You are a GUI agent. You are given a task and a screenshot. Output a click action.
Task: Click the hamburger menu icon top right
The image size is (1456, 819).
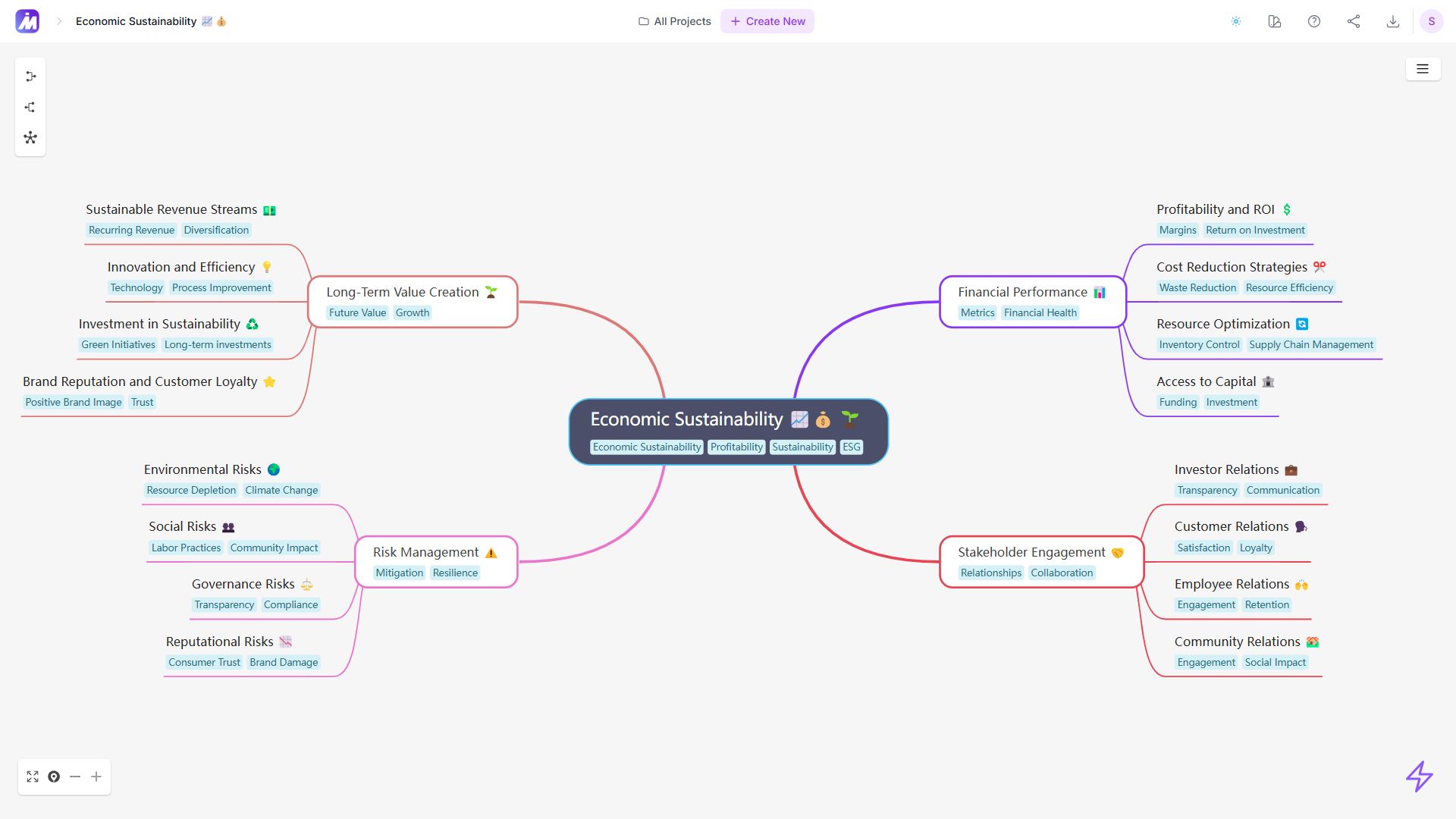(1423, 68)
